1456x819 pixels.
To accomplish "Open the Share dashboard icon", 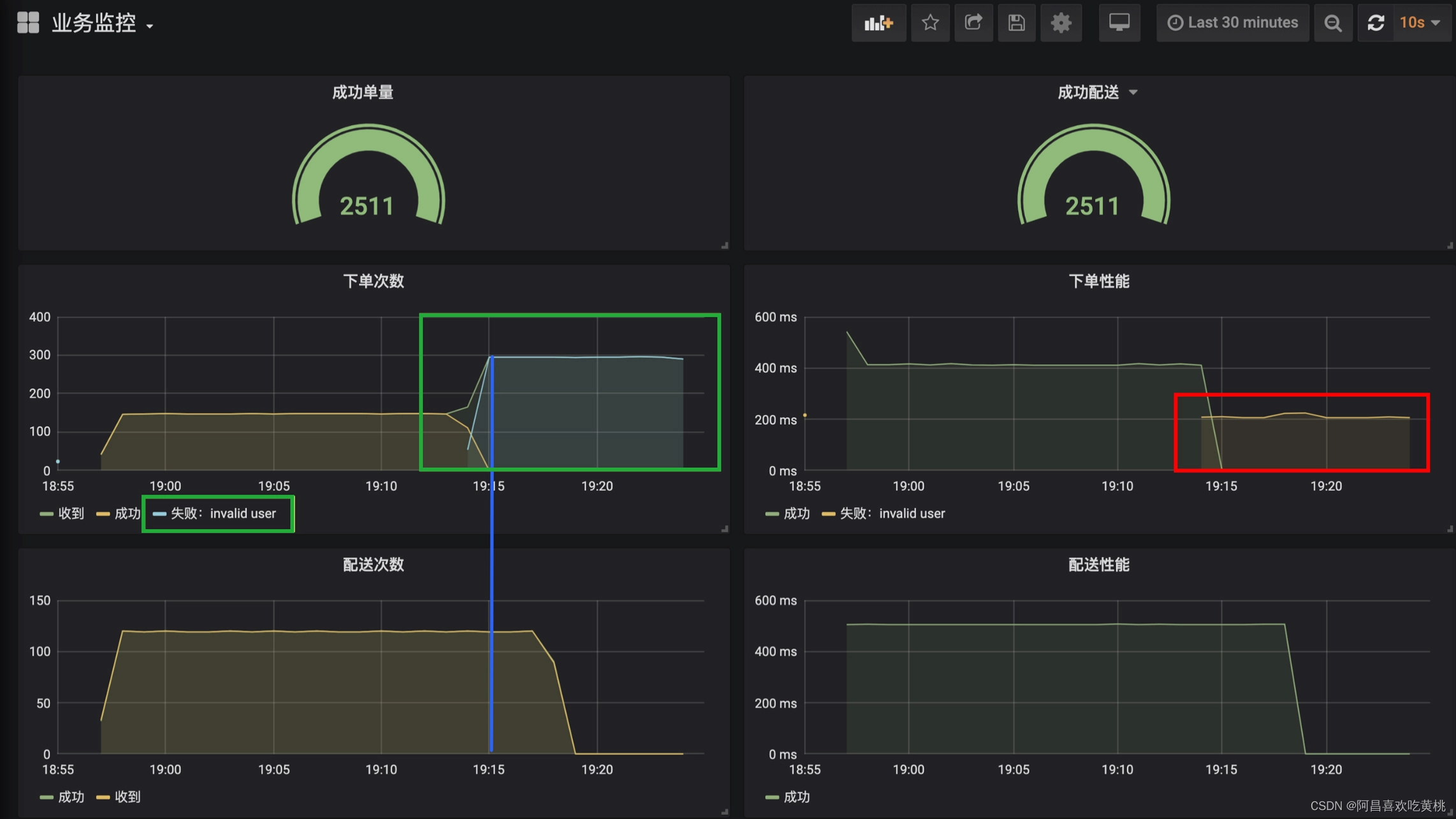I will coord(973,22).
